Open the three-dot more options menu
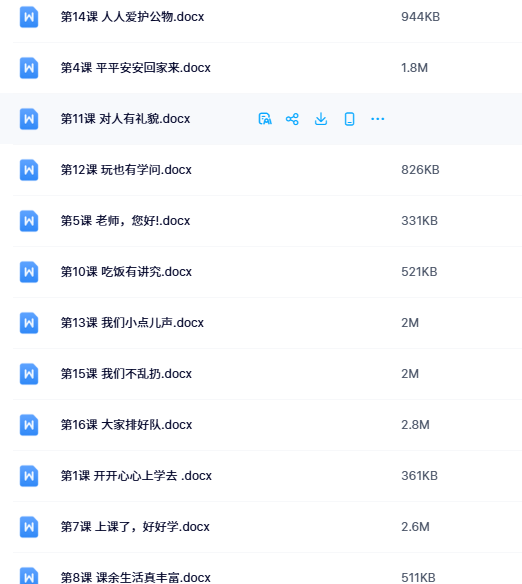Viewport: 522px width, 584px height. coord(378,119)
